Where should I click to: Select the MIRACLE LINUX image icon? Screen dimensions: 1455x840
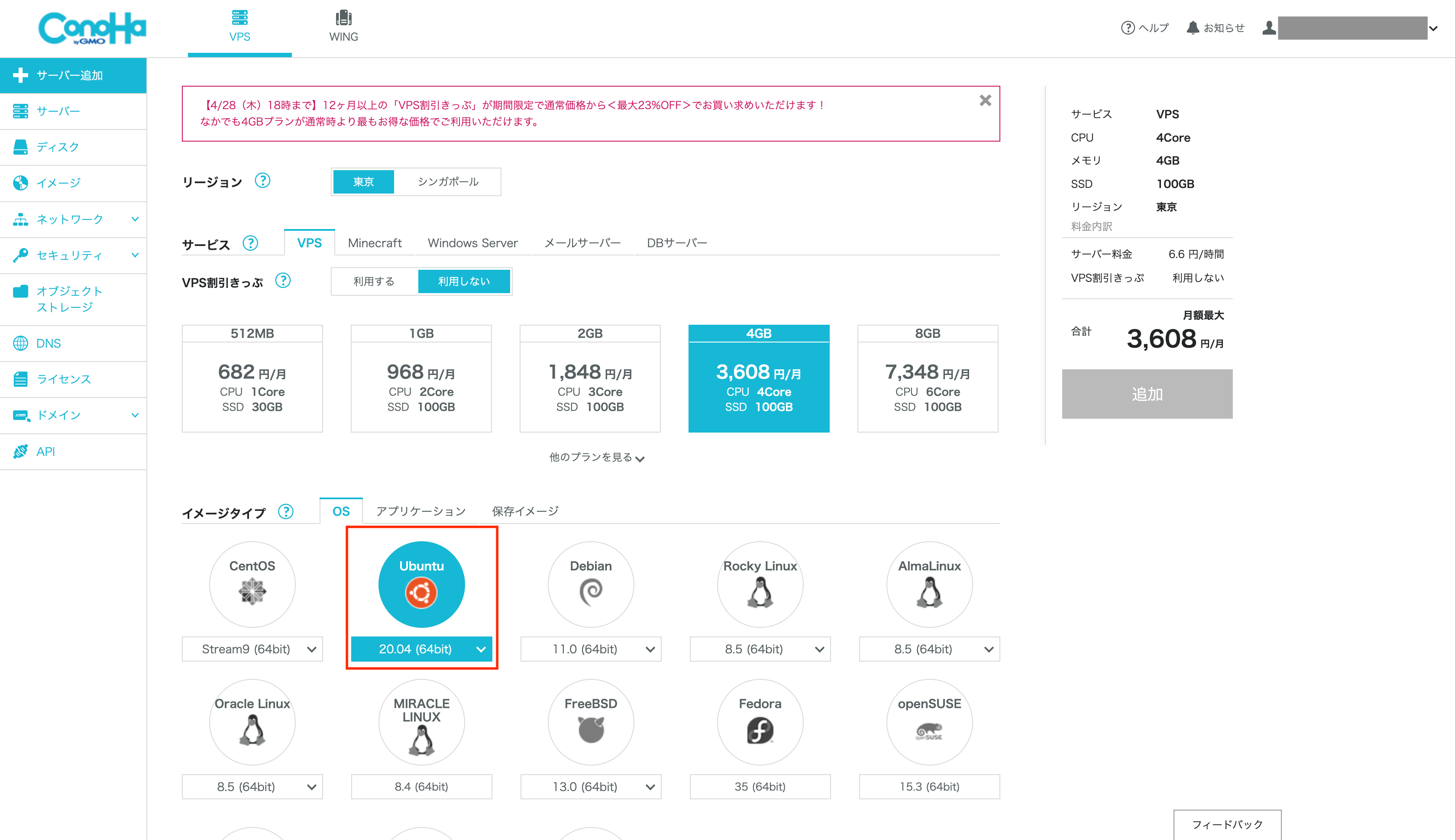[421, 722]
